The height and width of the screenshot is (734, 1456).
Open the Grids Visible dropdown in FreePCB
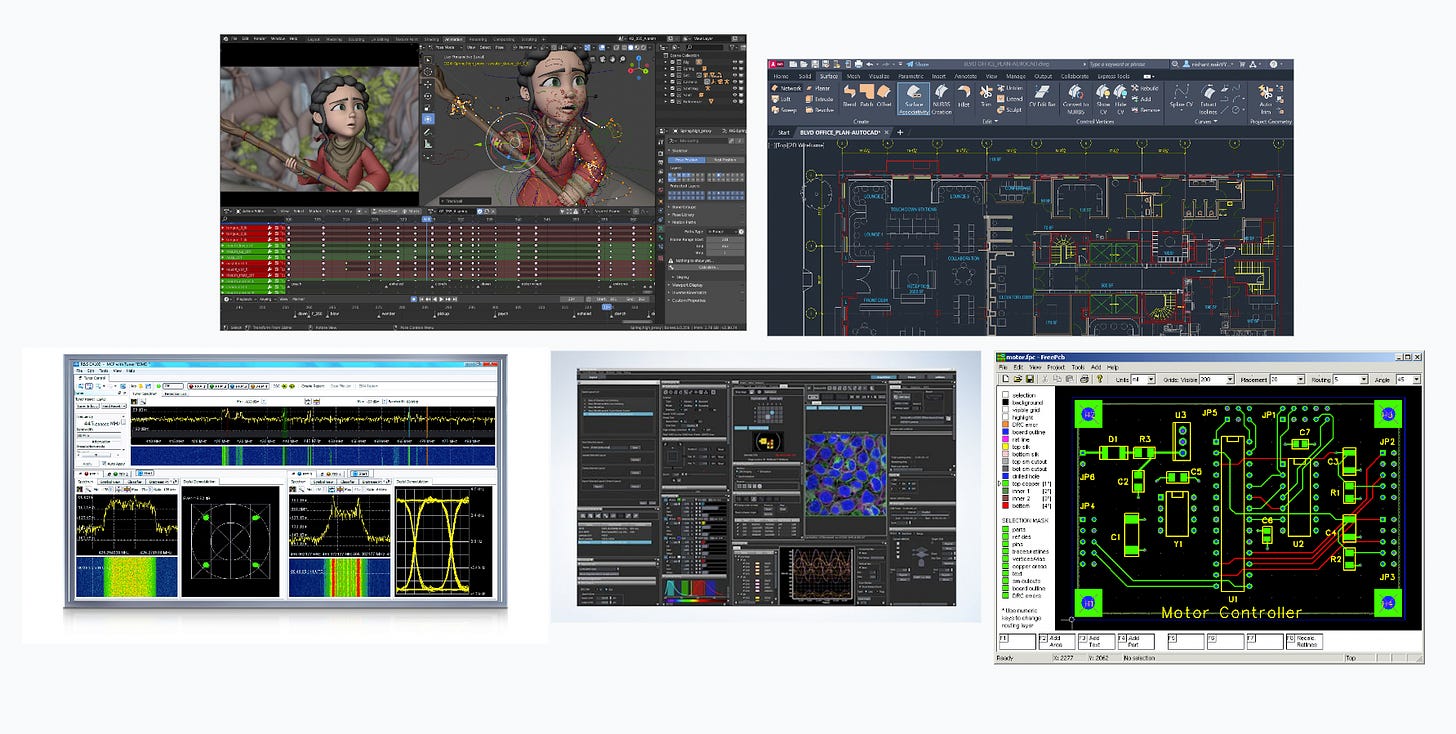point(1232,380)
